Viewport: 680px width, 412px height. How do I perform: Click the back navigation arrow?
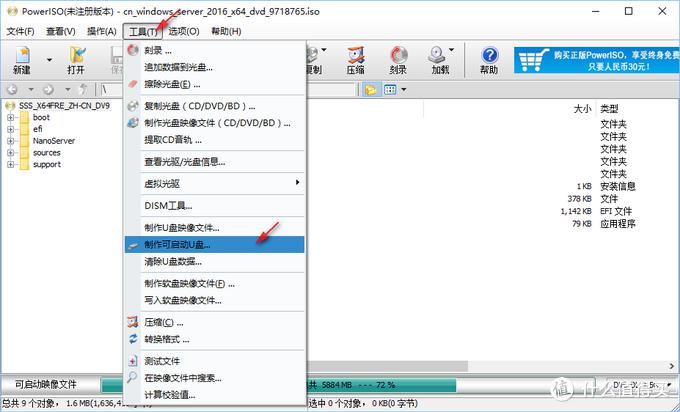(13, 90)
